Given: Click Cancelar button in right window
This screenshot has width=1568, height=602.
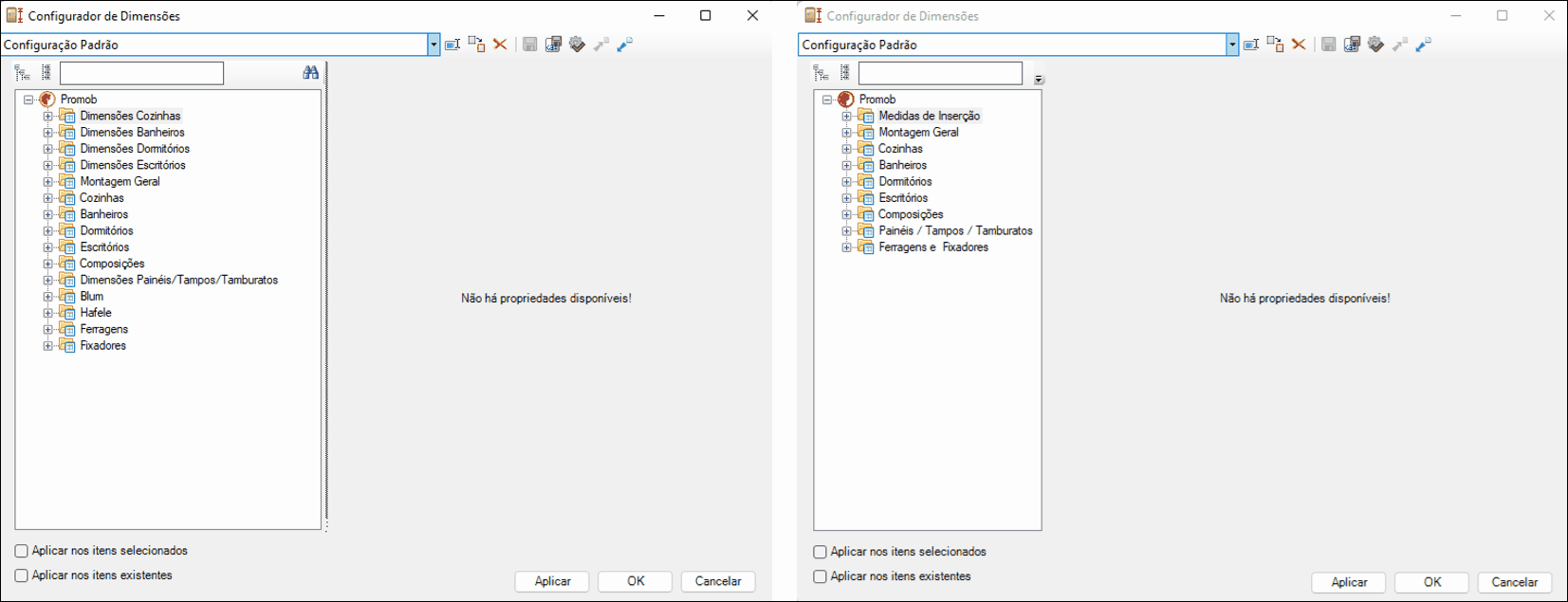Looking at the screenshot, I should (1515, 582).
